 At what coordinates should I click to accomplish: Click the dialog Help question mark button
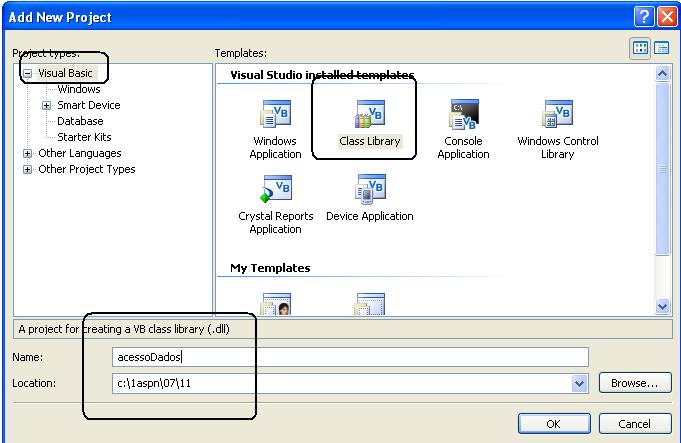tap(644, 17)
